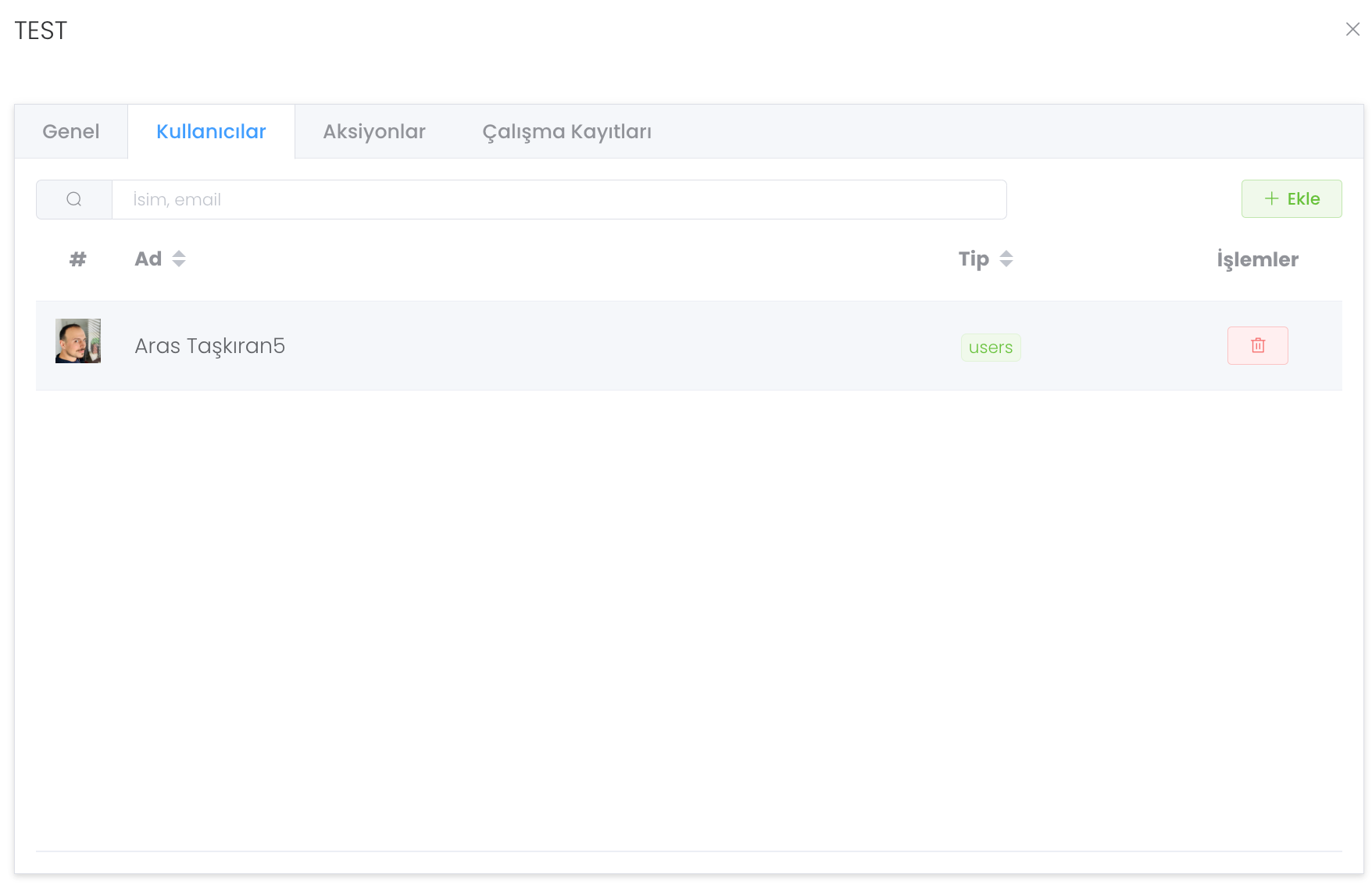
Task: Sort the table by Tip header
Action: click(x=974, y=259)
